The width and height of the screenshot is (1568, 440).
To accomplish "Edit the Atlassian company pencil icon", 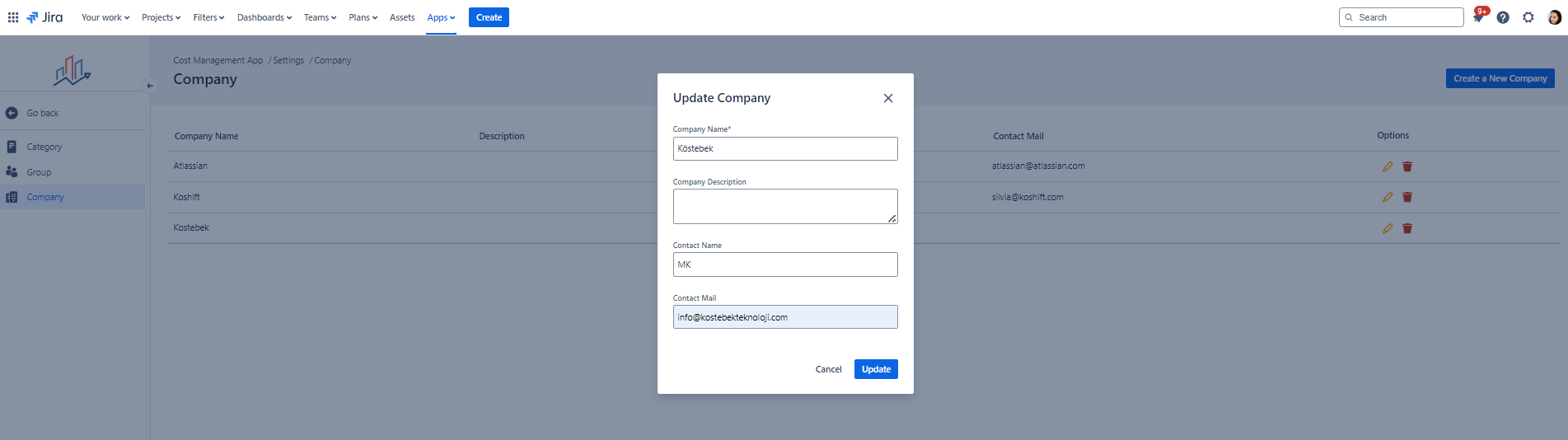I will click(x=1388, y=166).
